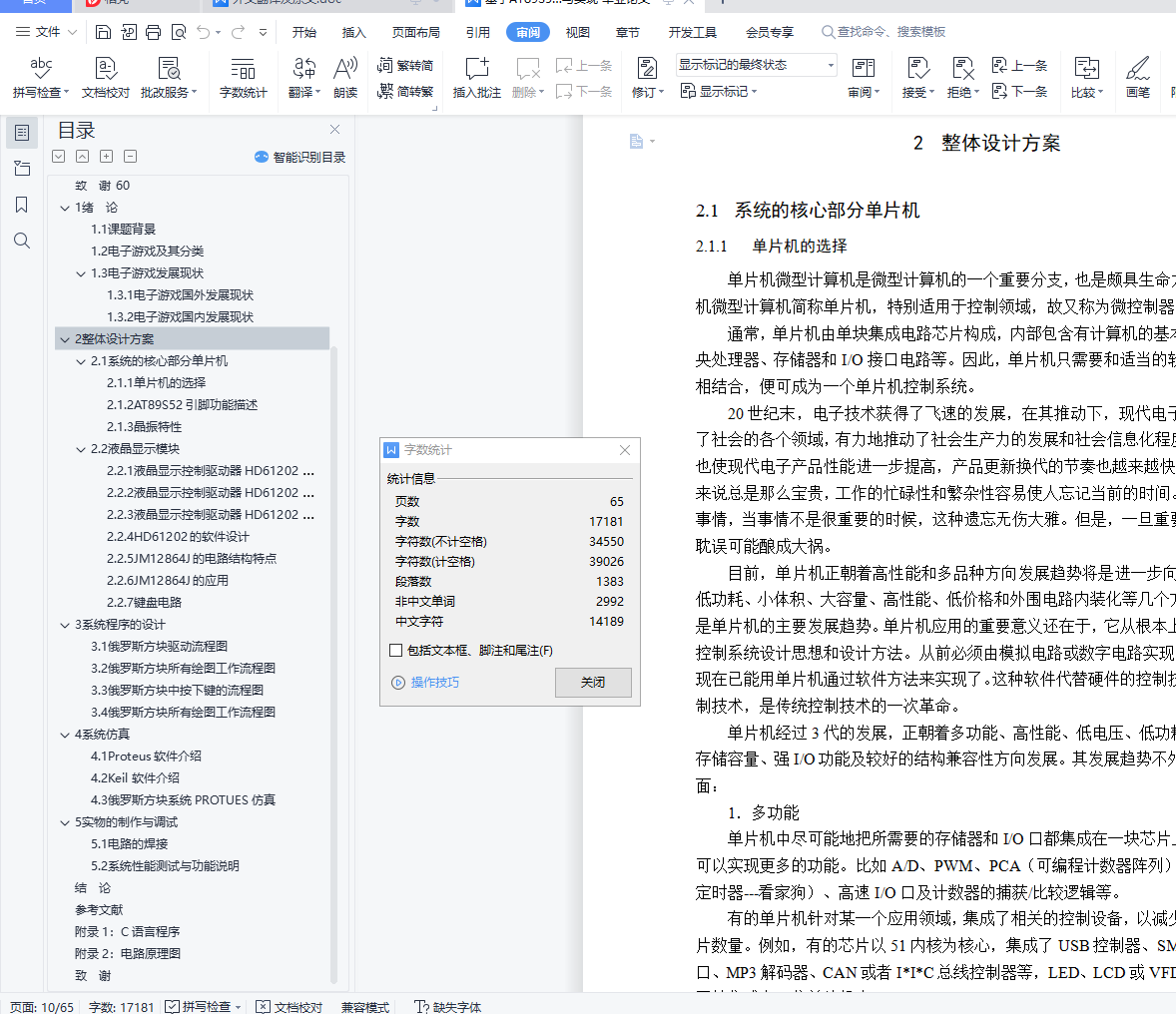1176x1014 pixels.
Task: Collapse the 4系统仿真 section
Action: pyautogui.click(x=65, y=735)
